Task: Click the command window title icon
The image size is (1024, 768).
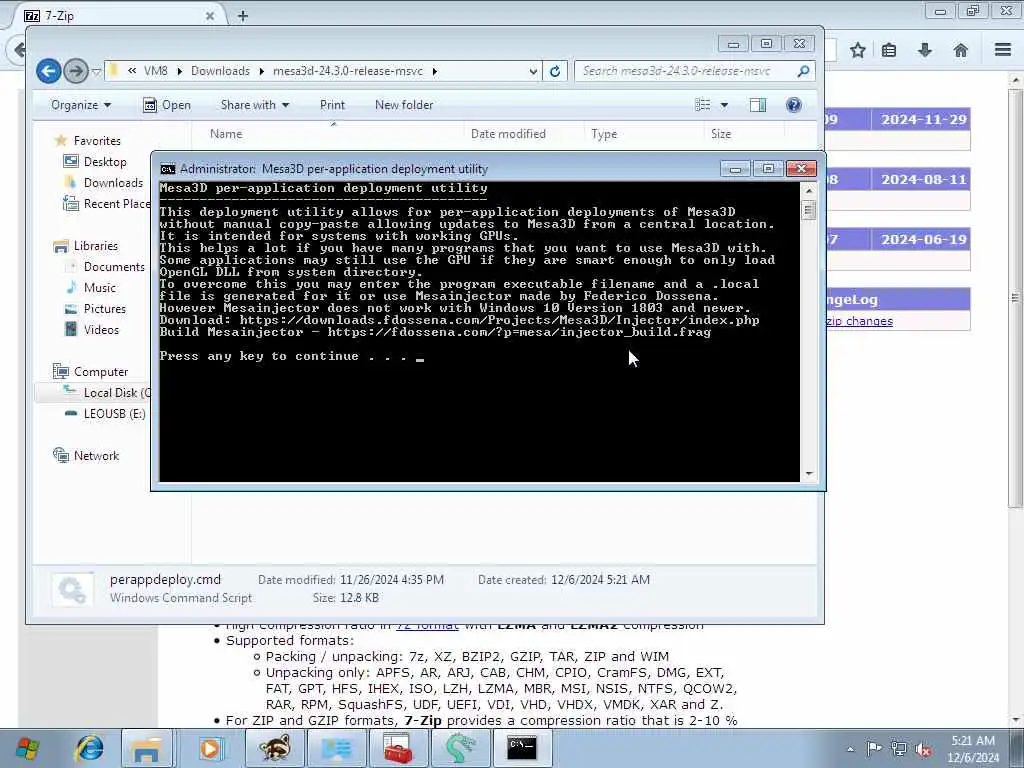Action: (168, 169)
